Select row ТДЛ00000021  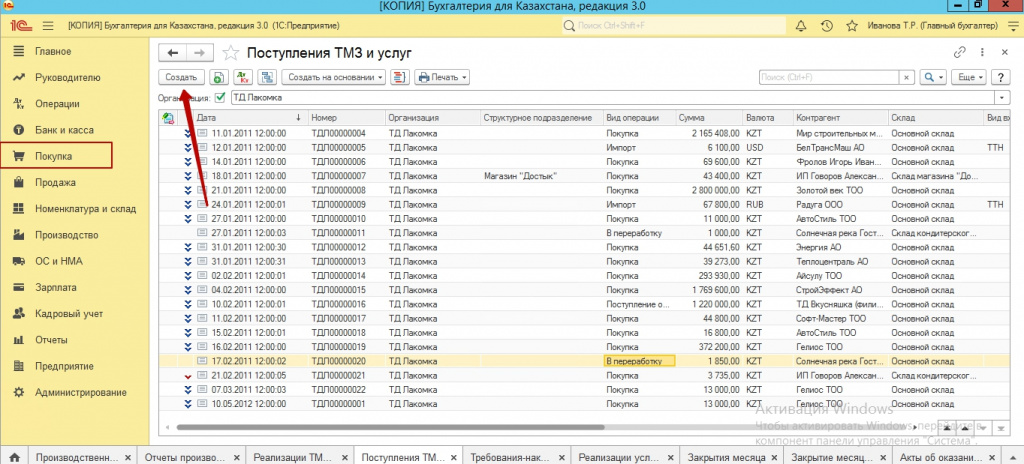(x=584, y=376)
